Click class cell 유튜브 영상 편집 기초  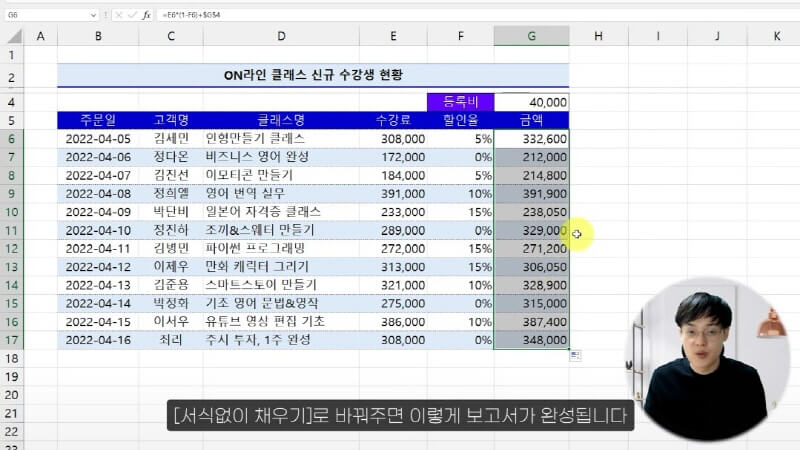[x=281, y=322]
